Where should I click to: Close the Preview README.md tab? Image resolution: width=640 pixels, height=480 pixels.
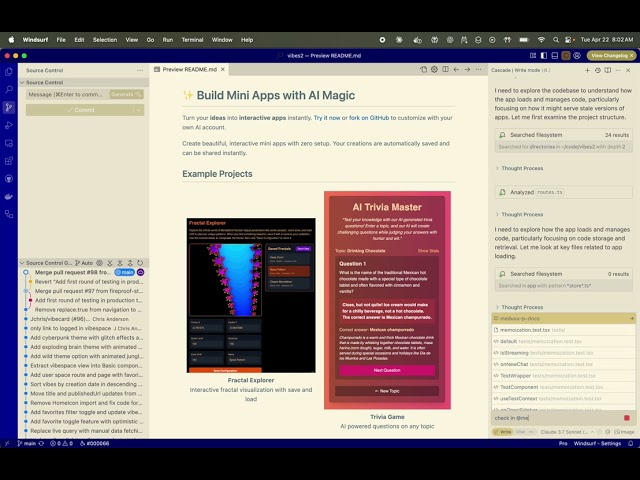[x=223, y=69]
